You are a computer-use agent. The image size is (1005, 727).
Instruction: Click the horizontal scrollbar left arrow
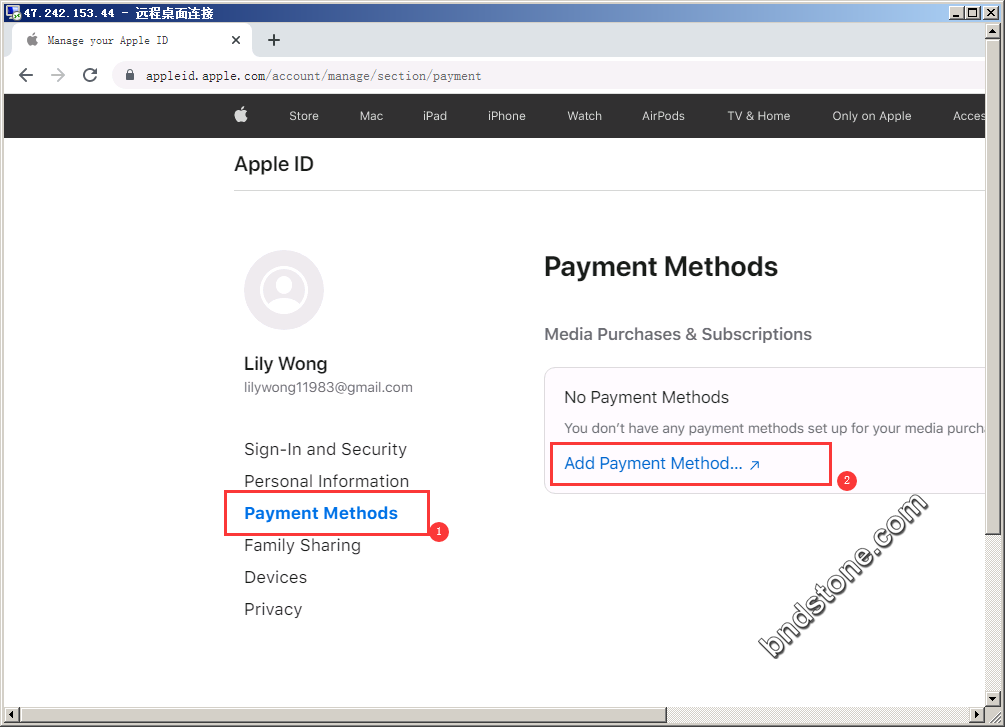point(12,714)
